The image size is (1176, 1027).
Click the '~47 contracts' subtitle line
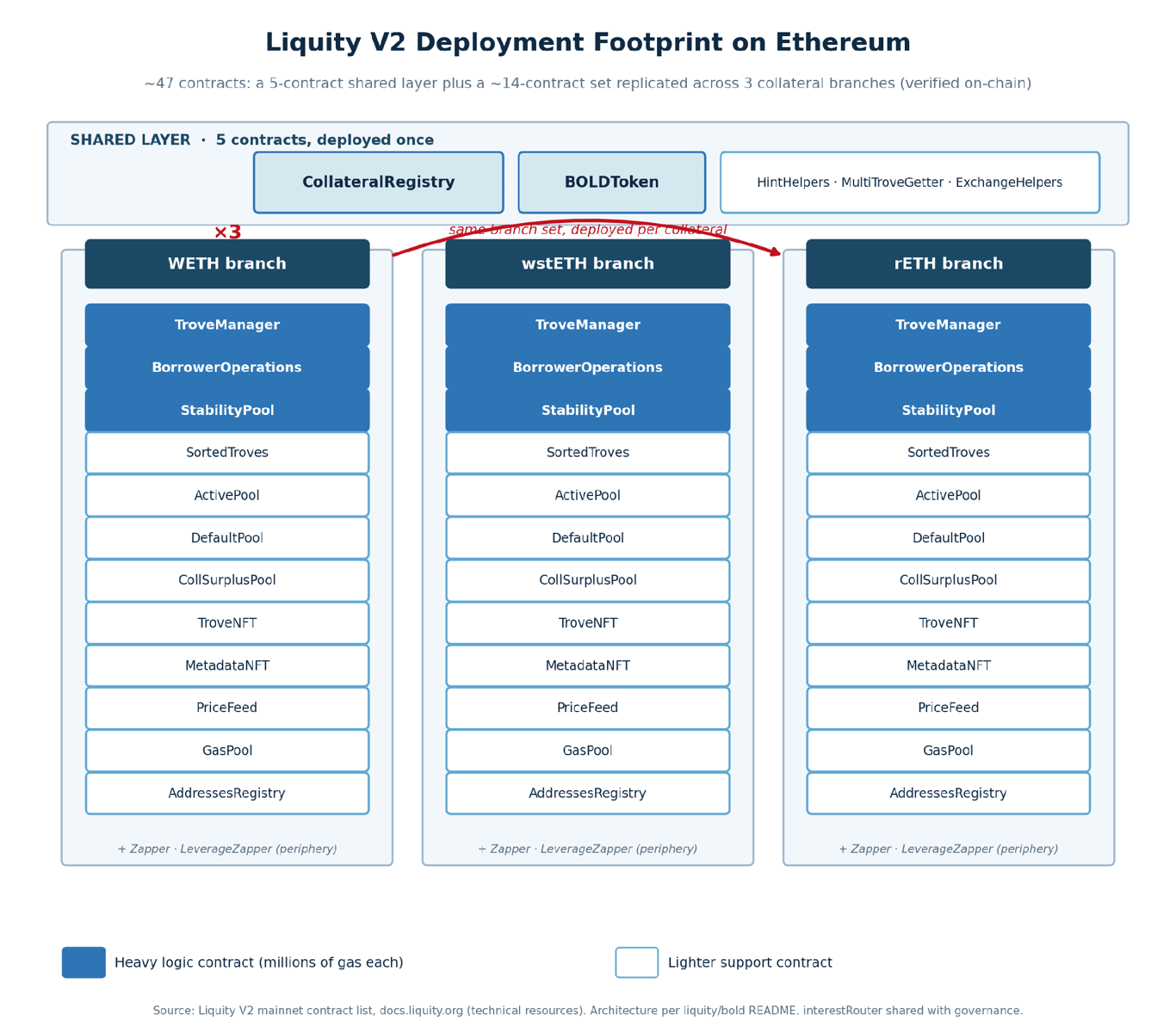[x=588, y=84]
